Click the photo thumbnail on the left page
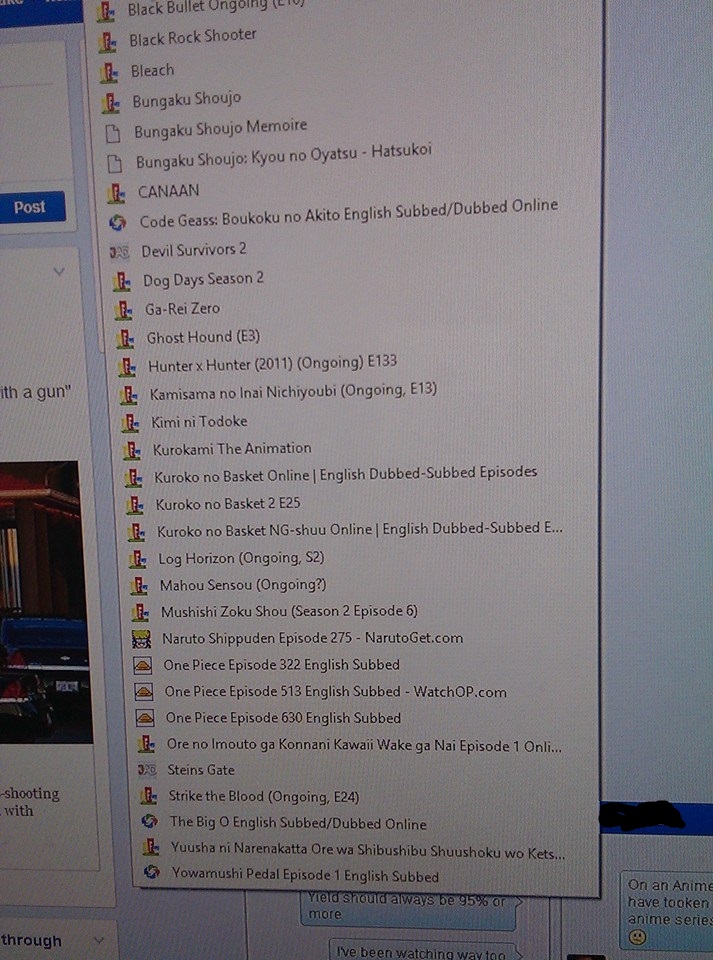This screenshot has width=713, height=960. pos(44,602)
